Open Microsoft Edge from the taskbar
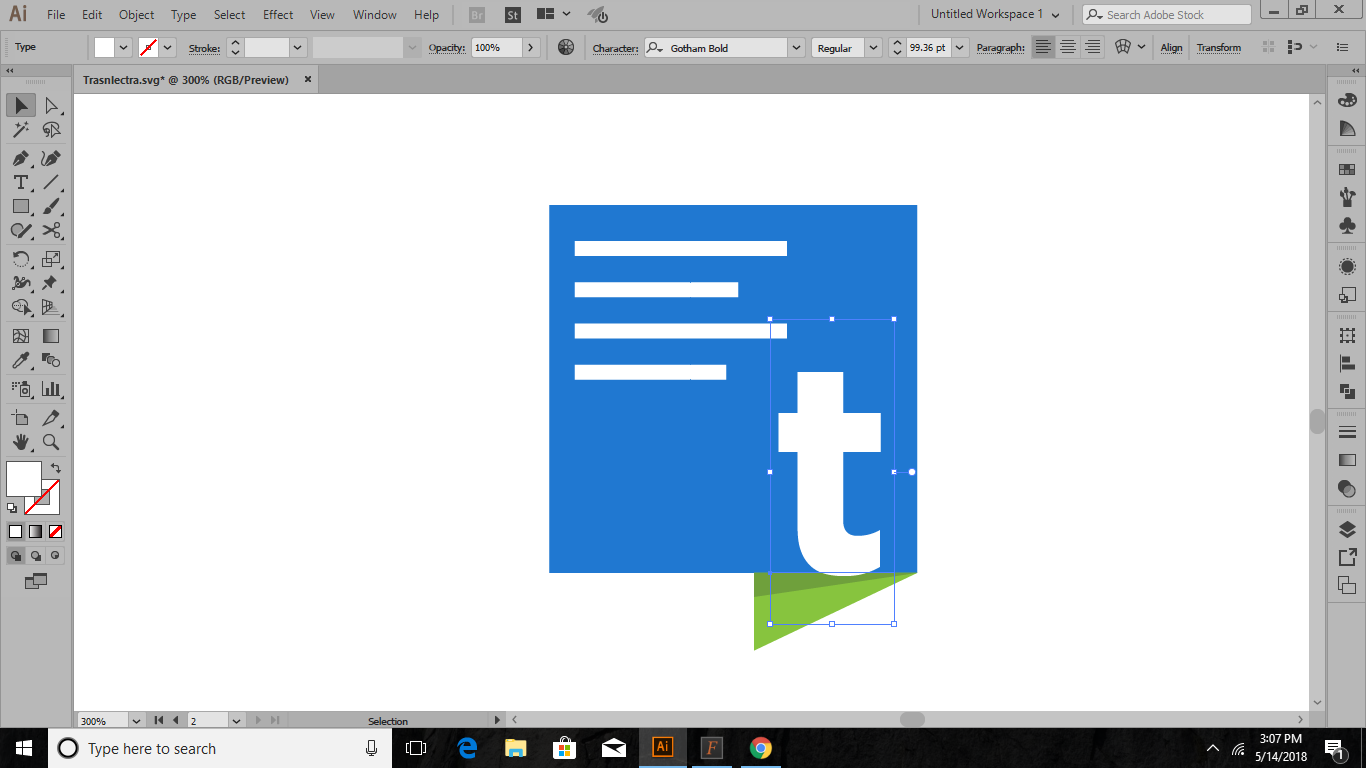 click(x=467, y=747)
